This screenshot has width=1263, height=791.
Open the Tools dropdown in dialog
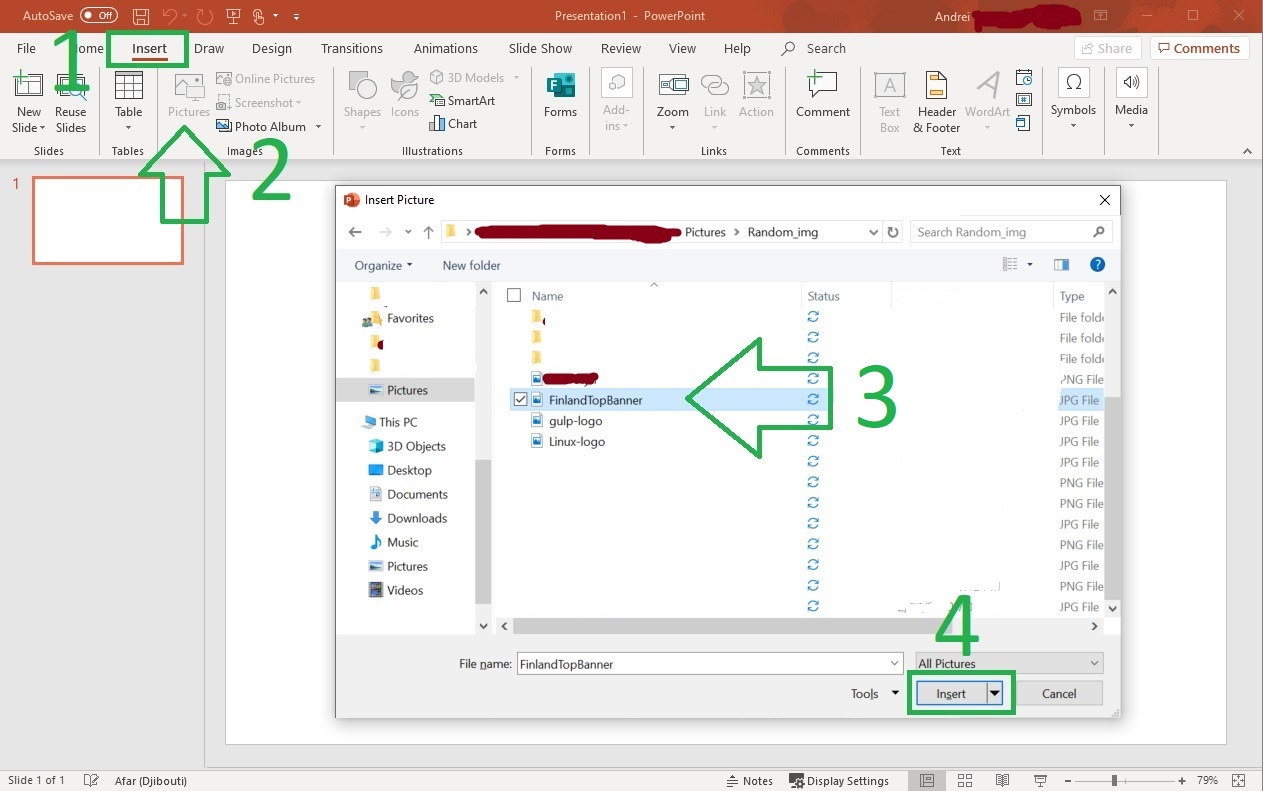[874, 693]
